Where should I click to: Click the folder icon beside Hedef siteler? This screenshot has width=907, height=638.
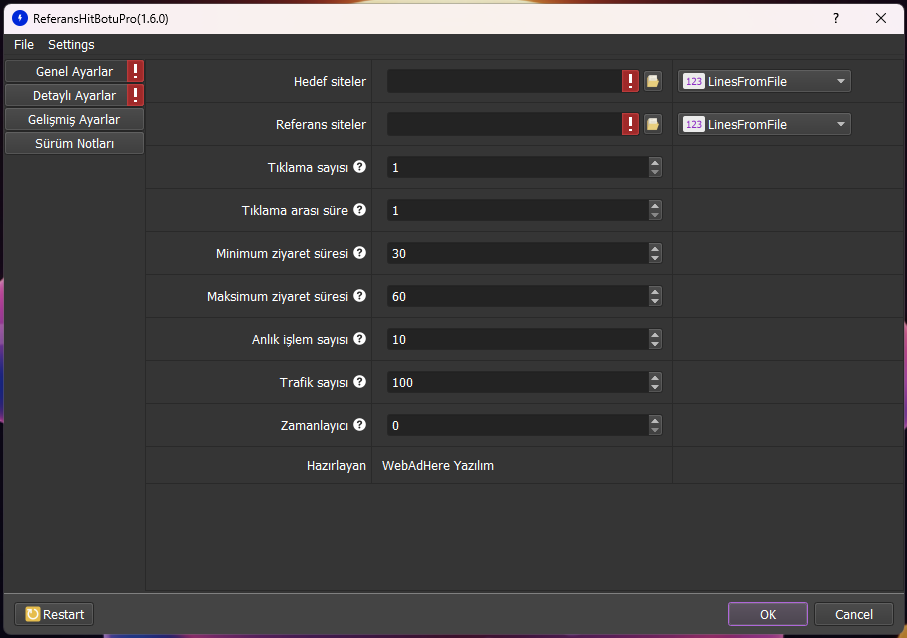(x=652, y=82)
